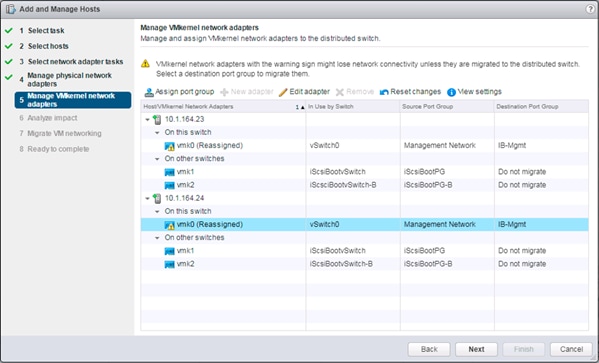Click the Next button
The image size is (599, 363).
point(476,349)
